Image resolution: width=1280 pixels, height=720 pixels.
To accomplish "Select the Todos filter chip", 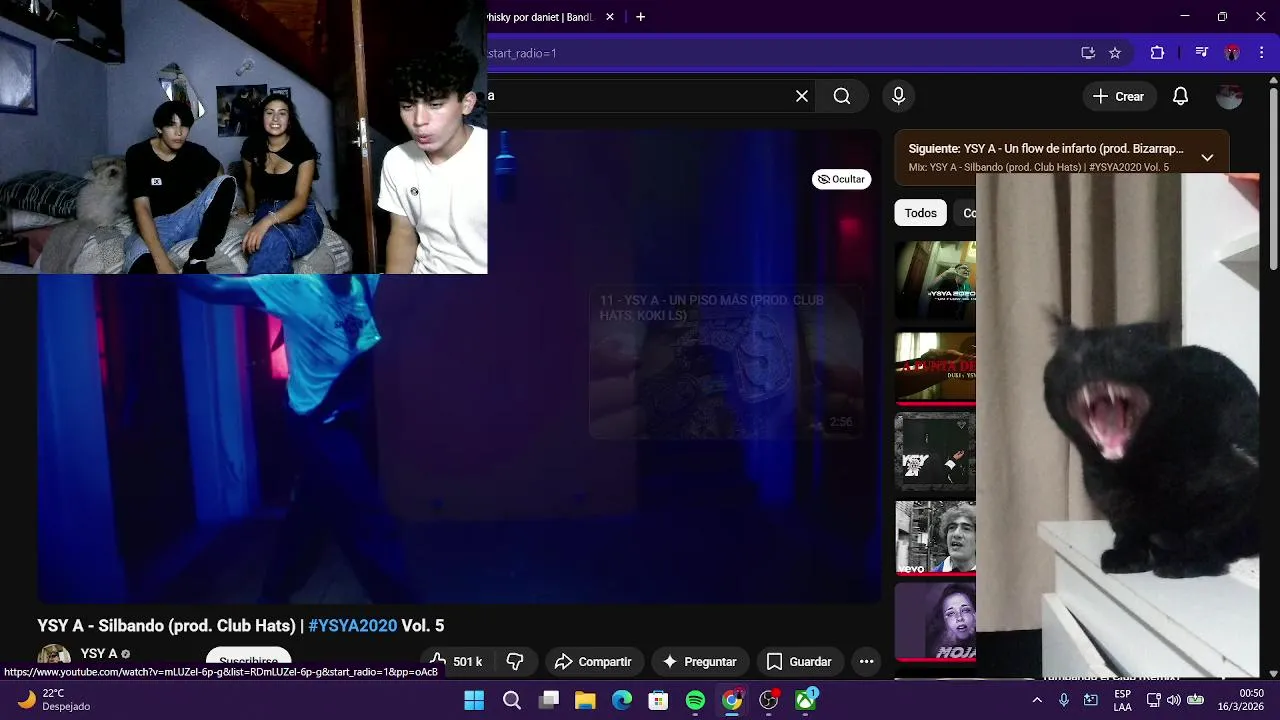I will pos(920,213).
